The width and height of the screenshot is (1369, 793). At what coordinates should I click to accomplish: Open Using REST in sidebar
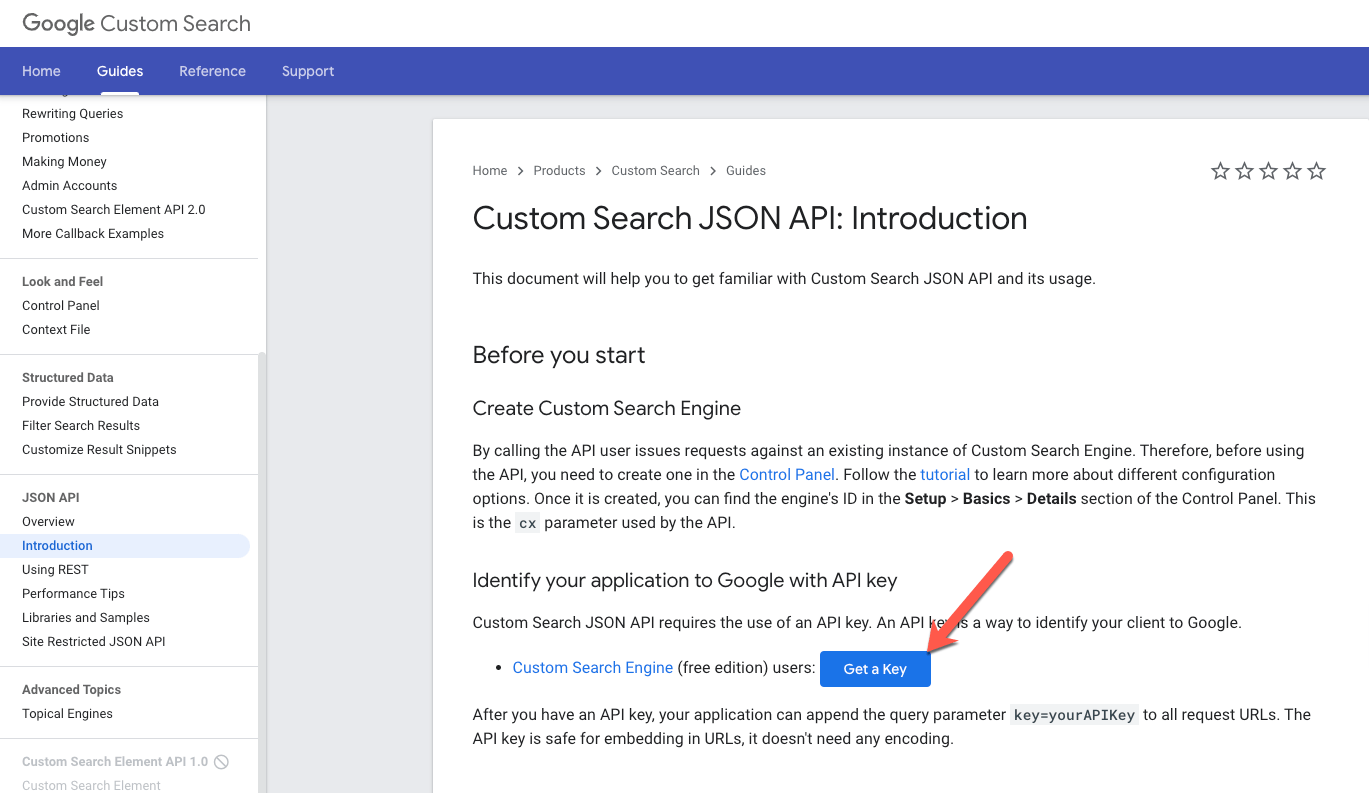click(x=55, y=570)
